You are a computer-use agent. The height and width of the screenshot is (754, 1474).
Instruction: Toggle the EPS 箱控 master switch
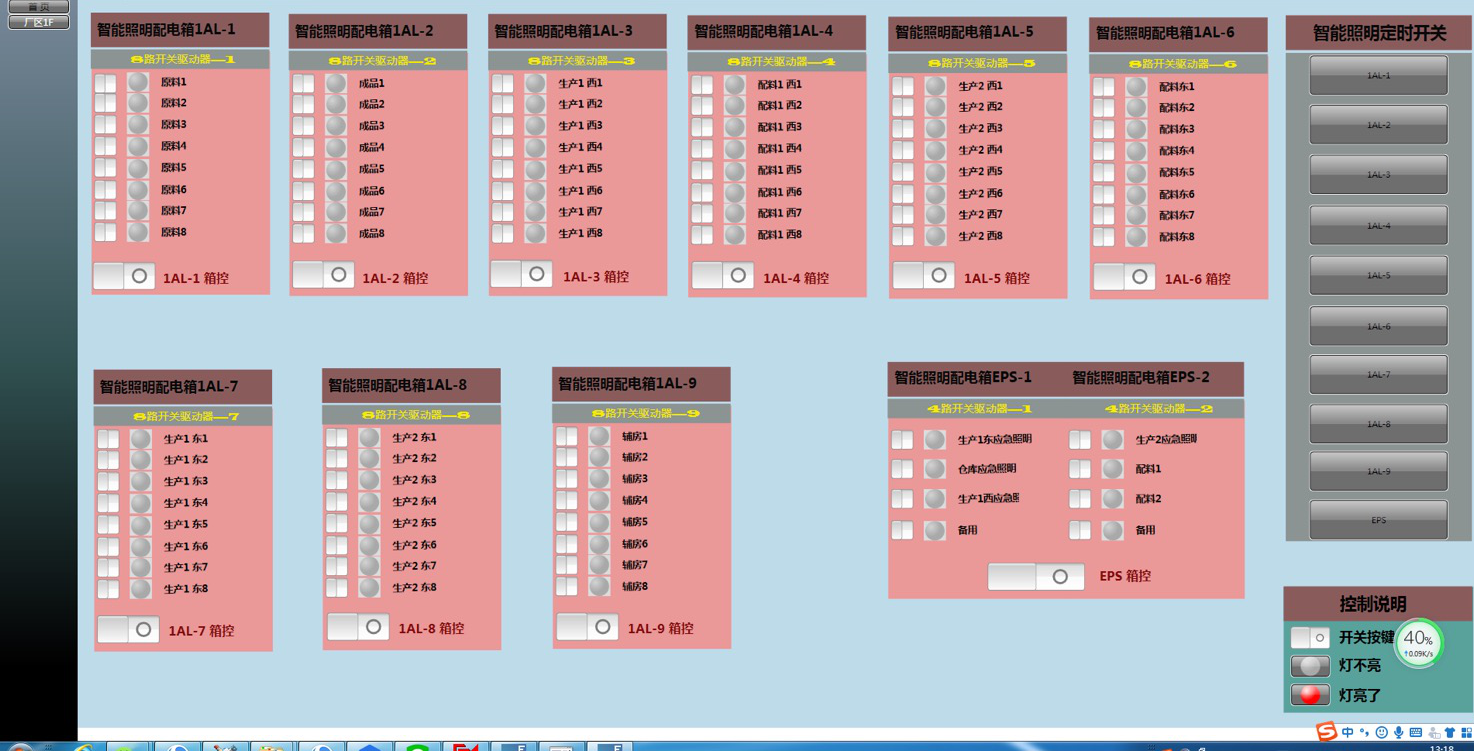pos(1036,576)
